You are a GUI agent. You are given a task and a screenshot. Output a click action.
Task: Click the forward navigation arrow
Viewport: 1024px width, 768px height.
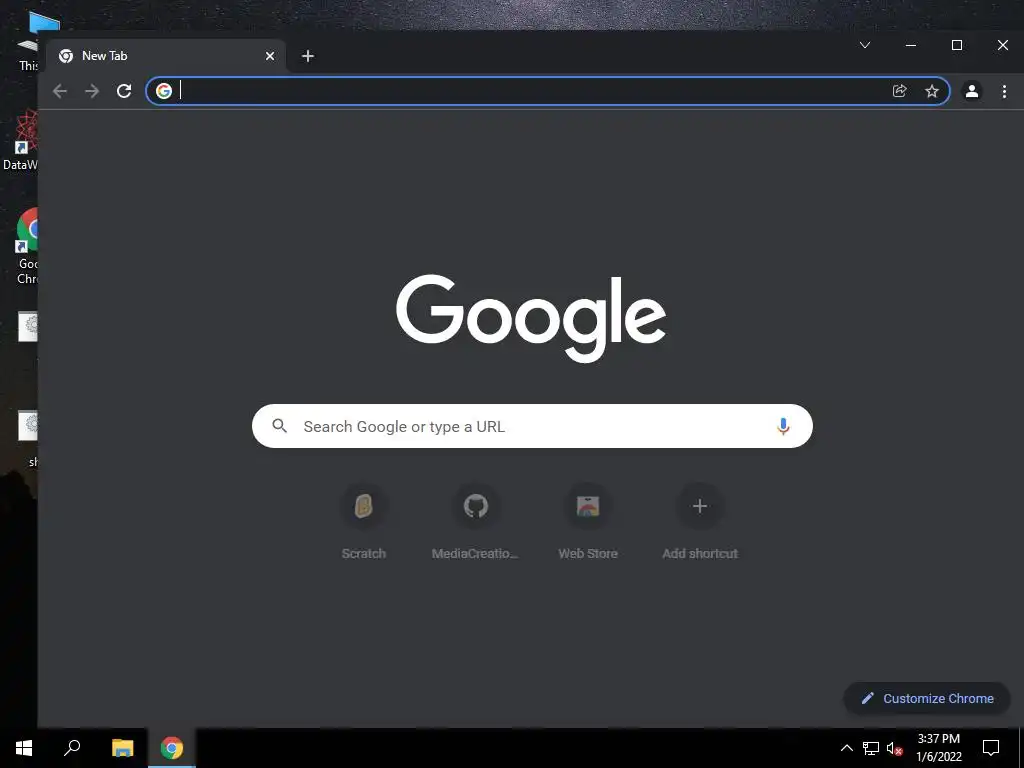pyautogui.click(x=92, y=91)
